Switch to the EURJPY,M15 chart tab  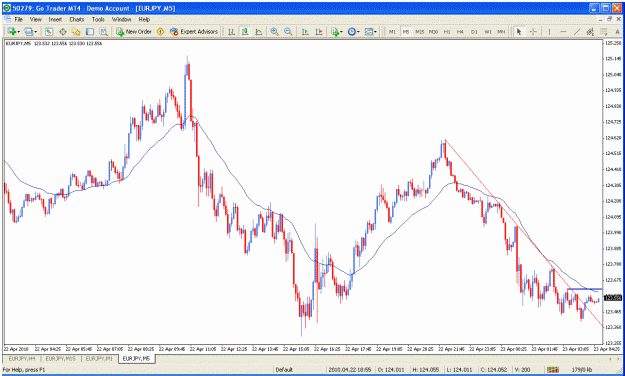(x=61, y=359)
